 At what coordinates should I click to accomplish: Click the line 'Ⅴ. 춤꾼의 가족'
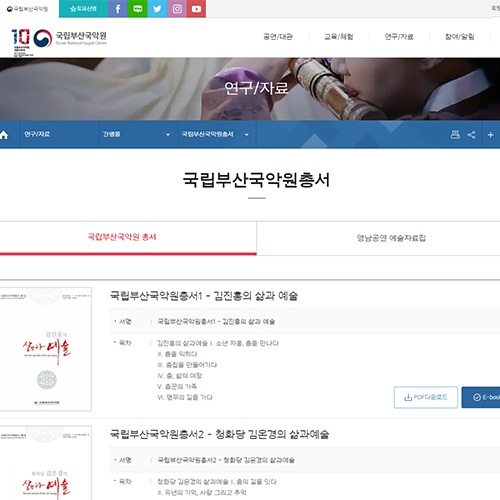177,387
